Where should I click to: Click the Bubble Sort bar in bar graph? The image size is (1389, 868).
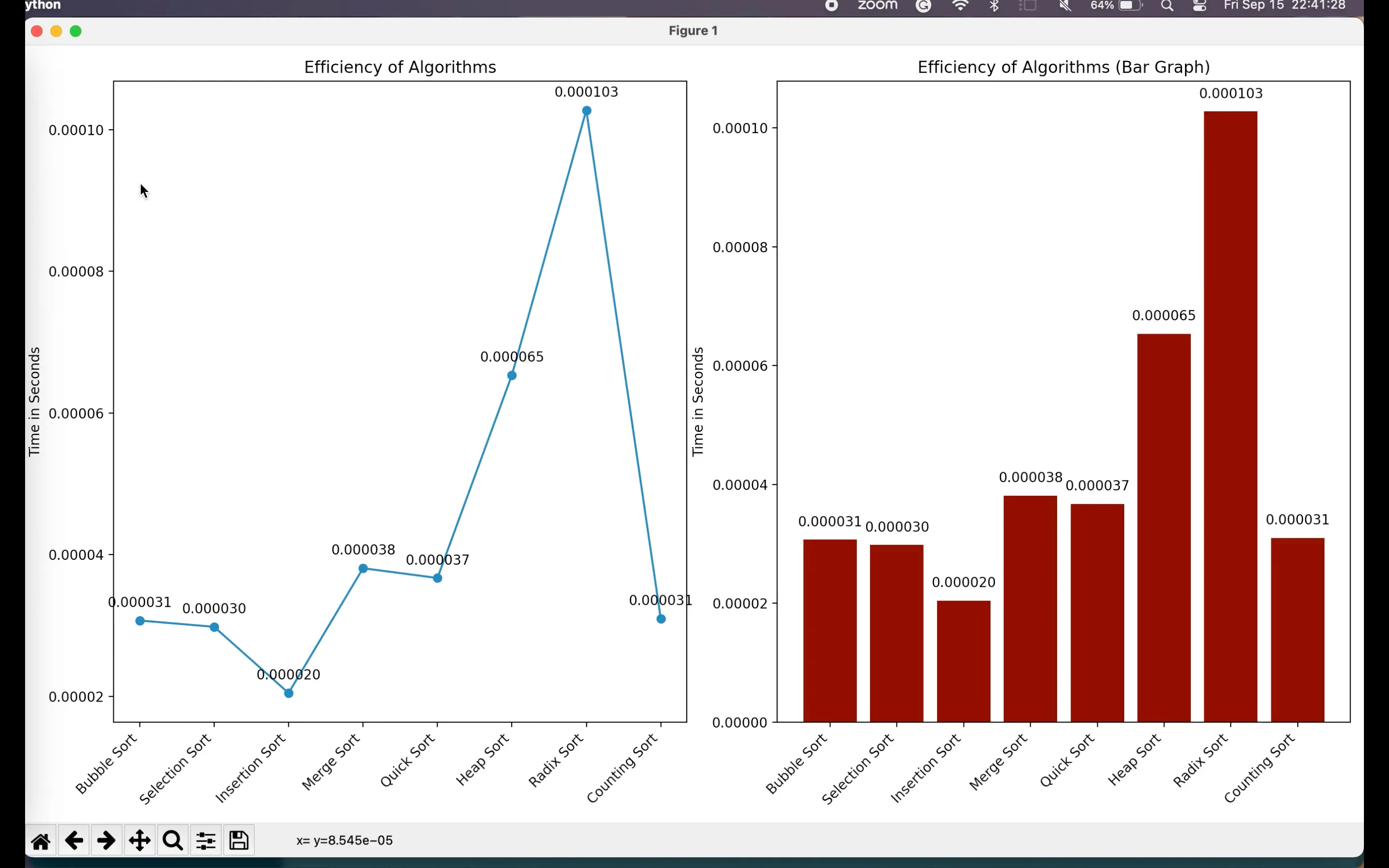pos(830,631)
